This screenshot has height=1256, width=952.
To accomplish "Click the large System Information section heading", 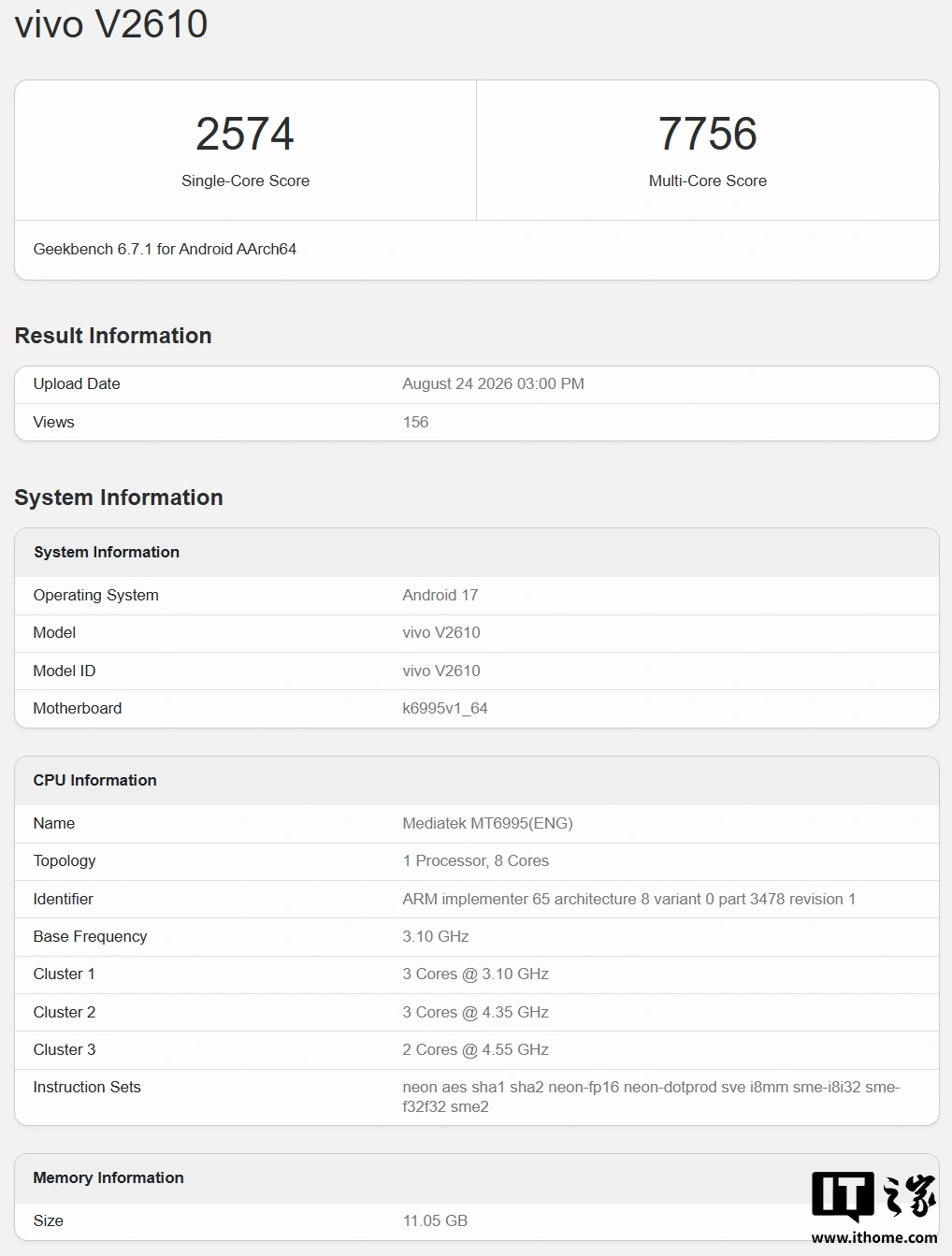I will 119,498.
